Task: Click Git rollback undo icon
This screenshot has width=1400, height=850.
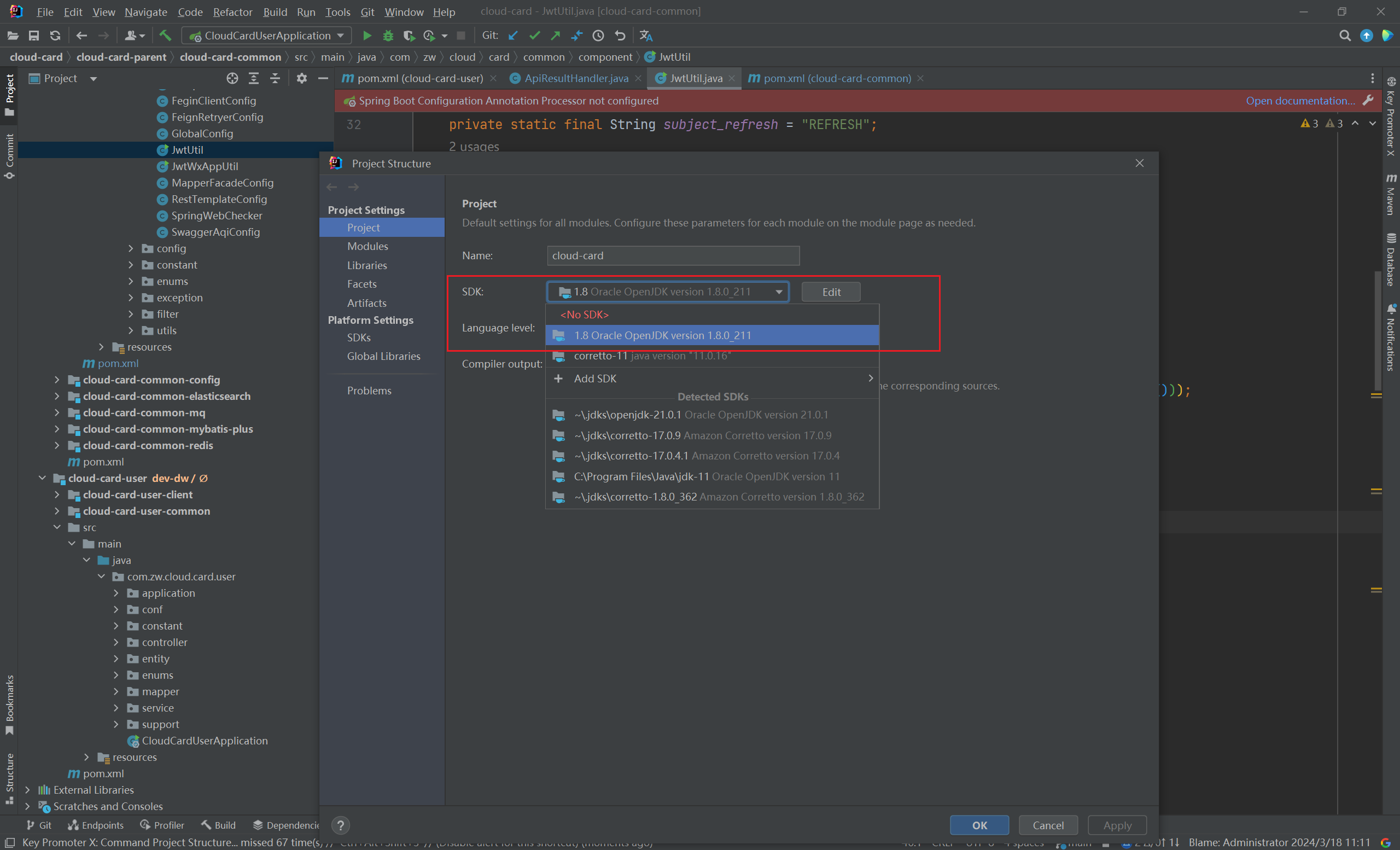Action: click(x=620, y=36)
